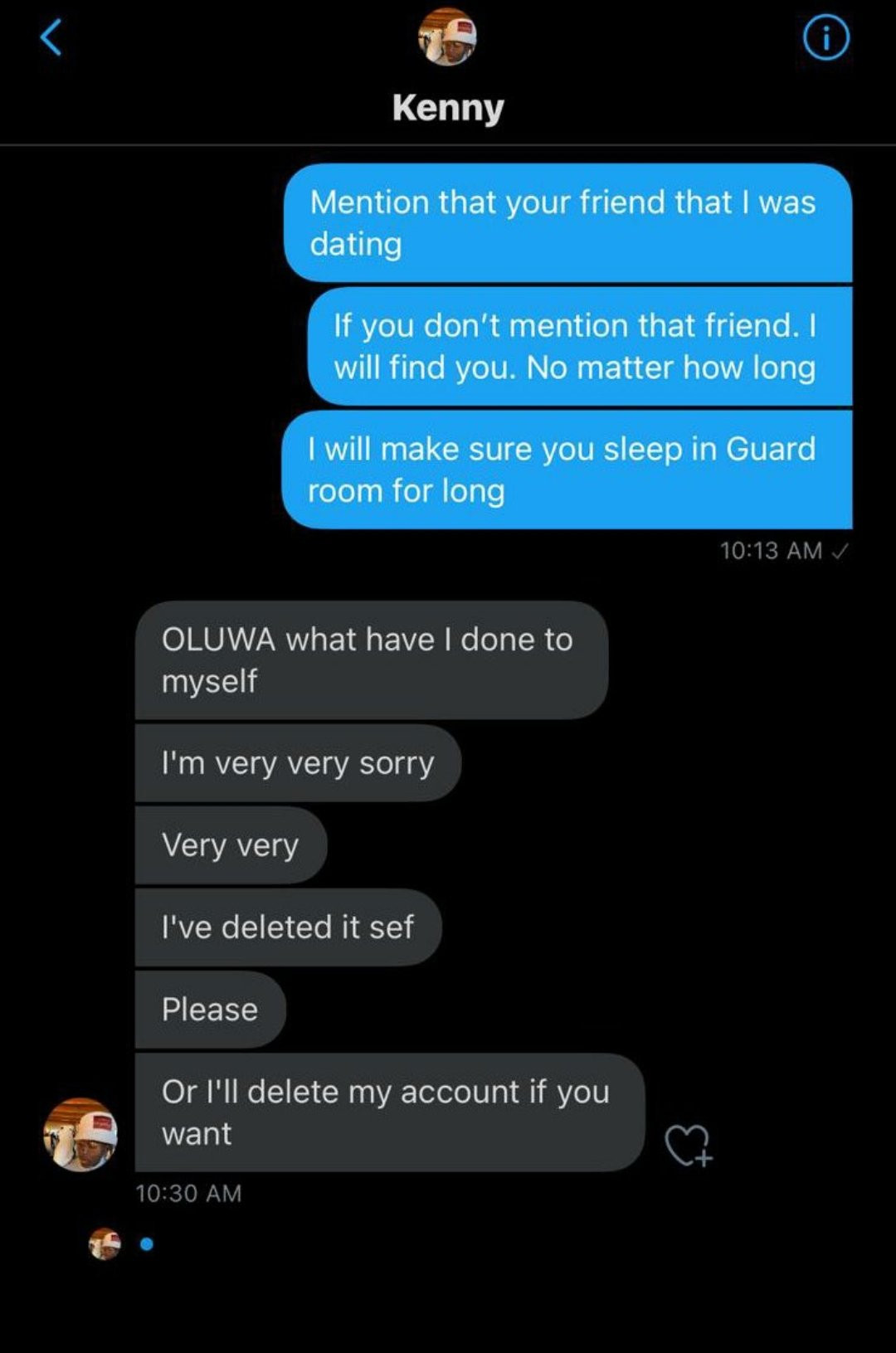Tap the blue dot indicator
Image resolution: width=896 pixels, height=1353 pixels.
pos(147,1243)
